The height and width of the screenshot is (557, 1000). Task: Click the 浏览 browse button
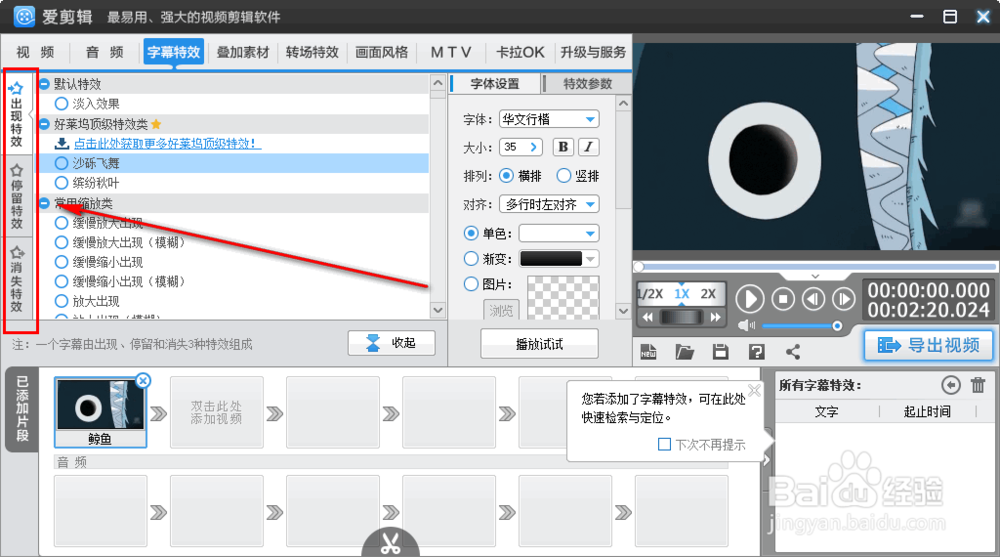coord(501,310)
